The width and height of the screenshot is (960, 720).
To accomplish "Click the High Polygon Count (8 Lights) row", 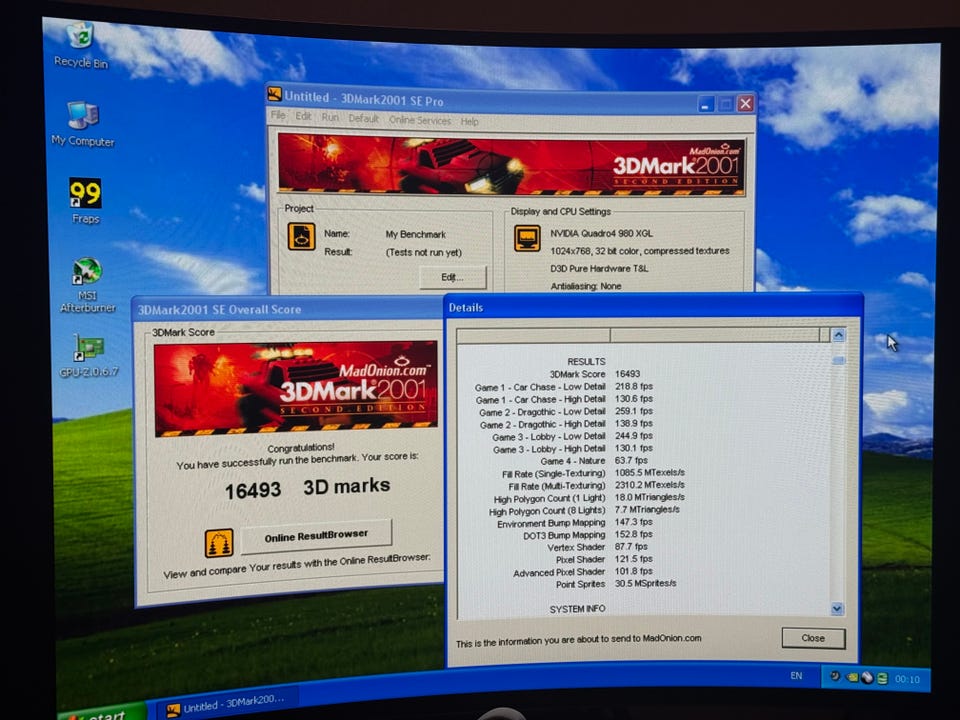I will tap(583, 510).
